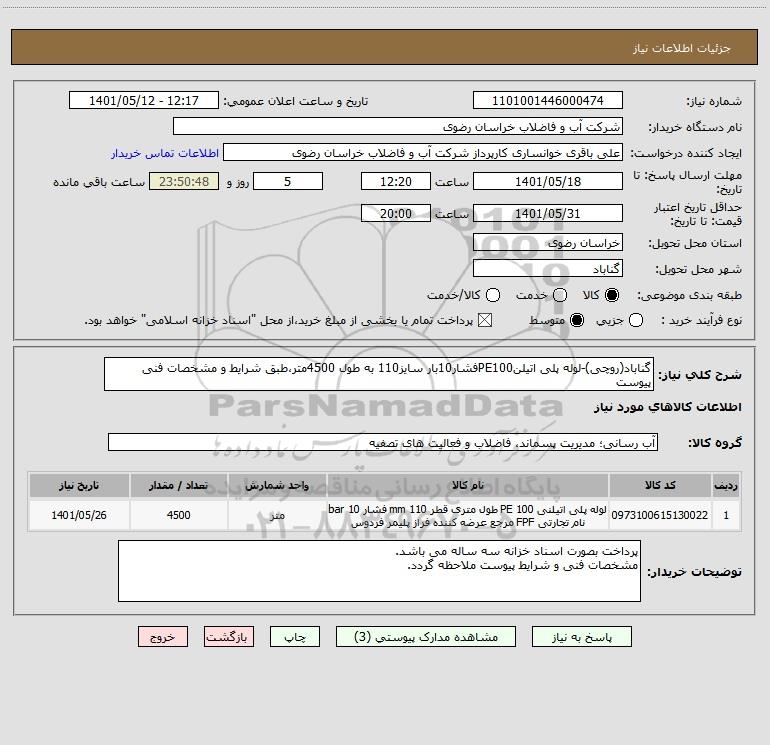Click the گروه کالا field

click(x=383, y=442)
